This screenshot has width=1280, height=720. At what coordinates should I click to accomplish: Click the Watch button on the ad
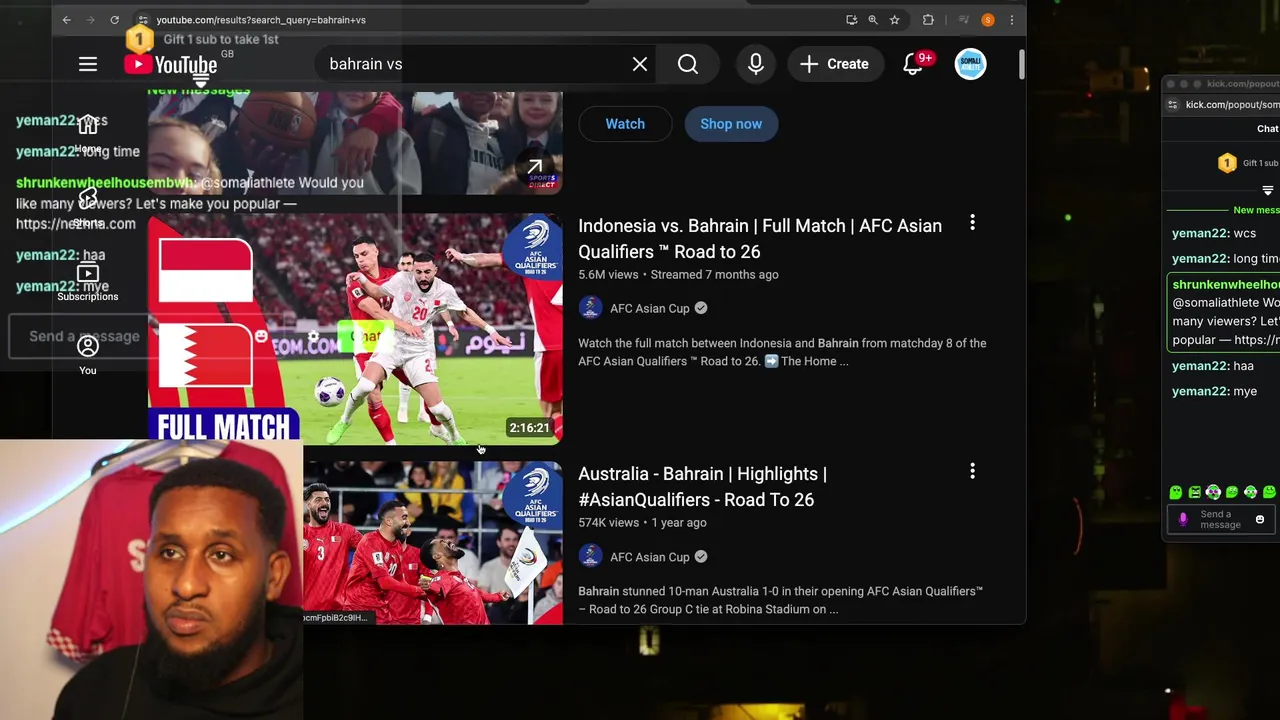click(625, 124)
